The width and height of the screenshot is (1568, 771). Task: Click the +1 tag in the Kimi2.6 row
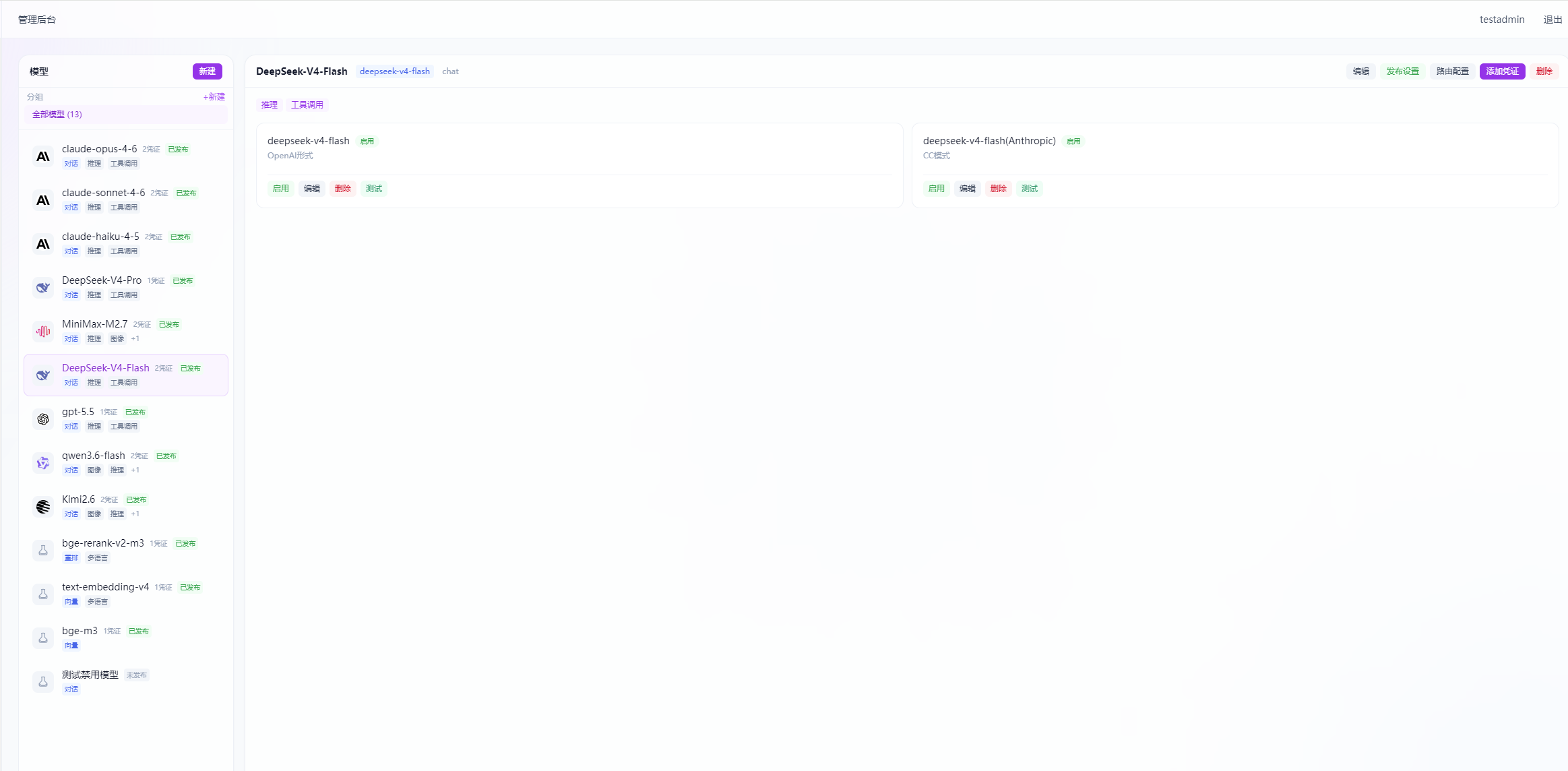(135, 514)
